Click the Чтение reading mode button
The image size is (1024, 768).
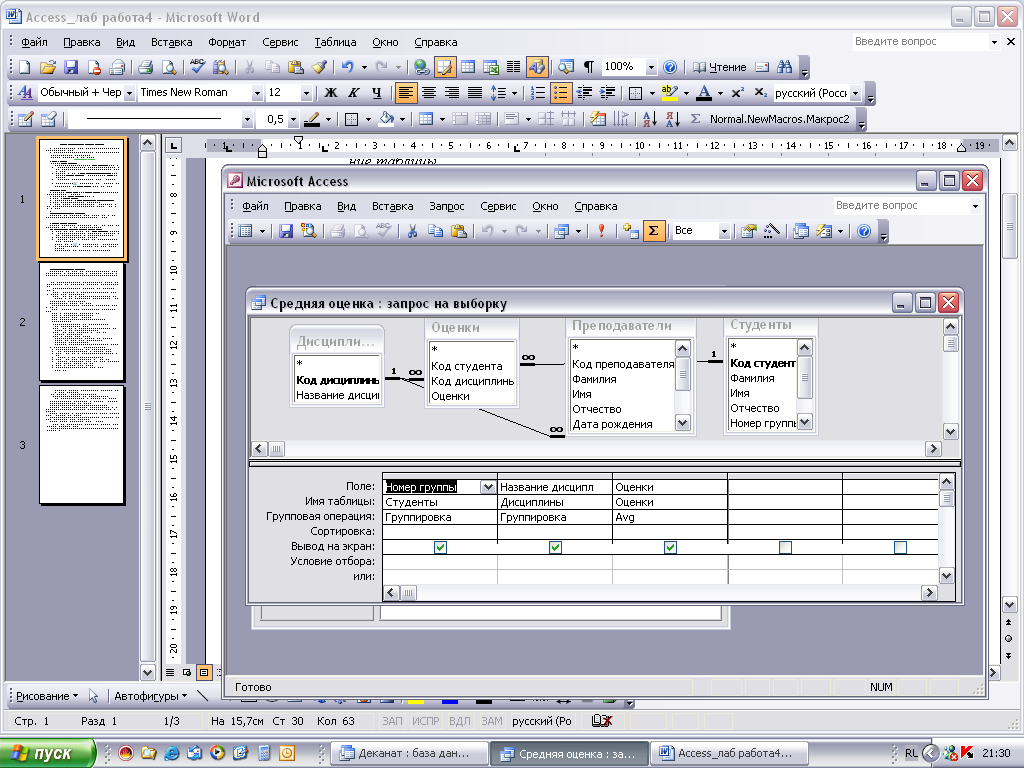[719, 67]
